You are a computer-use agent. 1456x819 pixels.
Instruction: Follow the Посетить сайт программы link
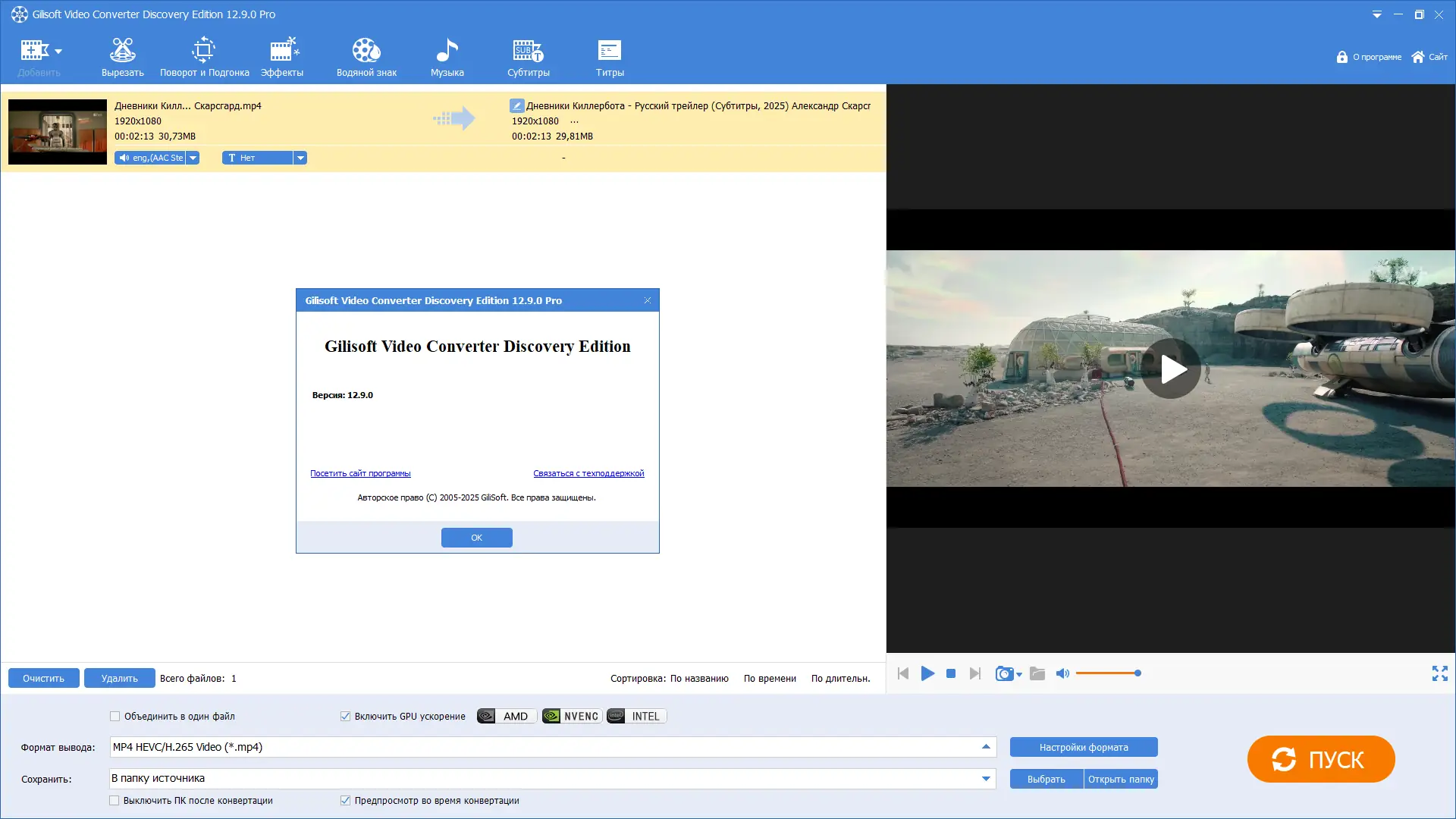pos(360,473)
